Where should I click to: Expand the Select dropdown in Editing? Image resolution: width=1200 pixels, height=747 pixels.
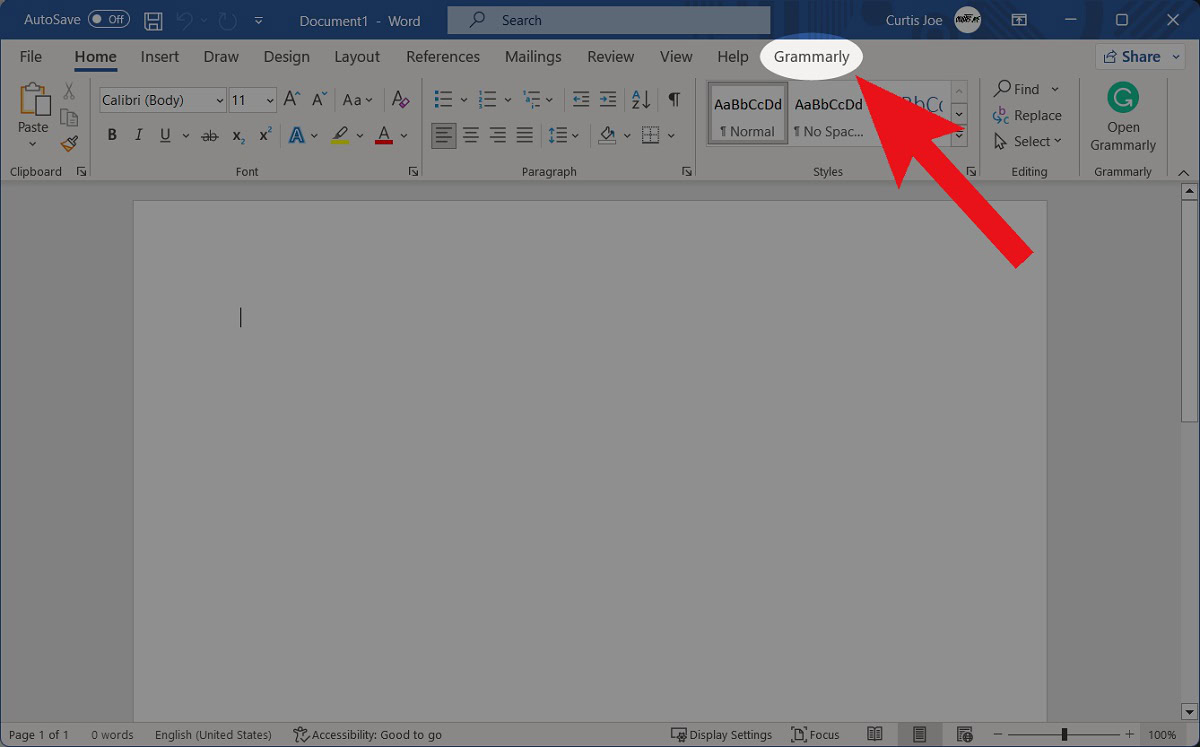click(1028, 142)
